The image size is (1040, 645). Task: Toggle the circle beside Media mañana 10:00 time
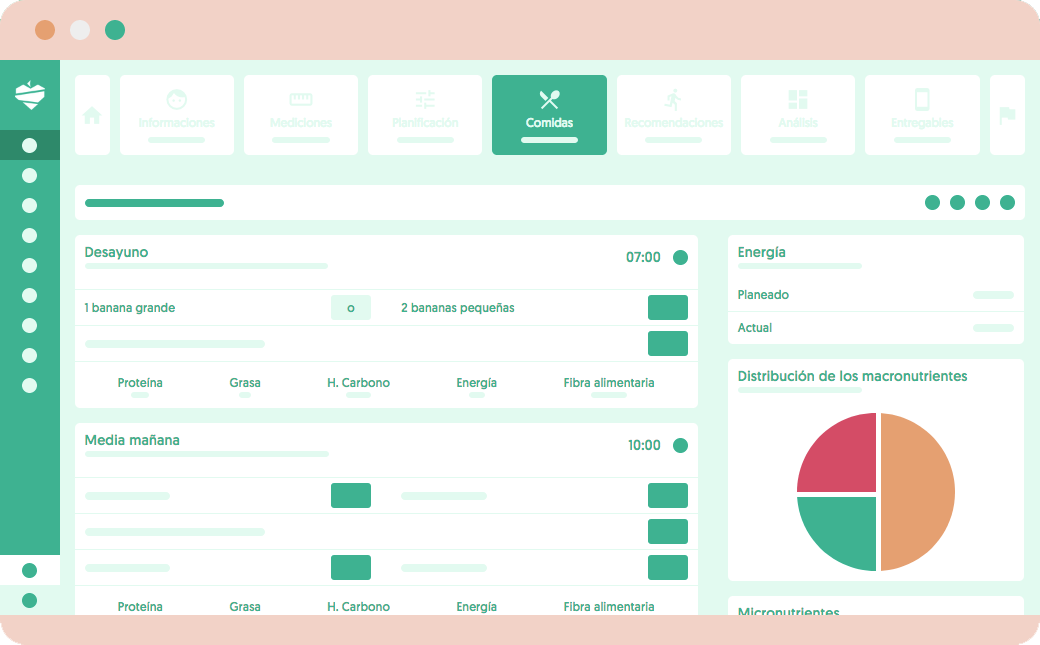680,446
